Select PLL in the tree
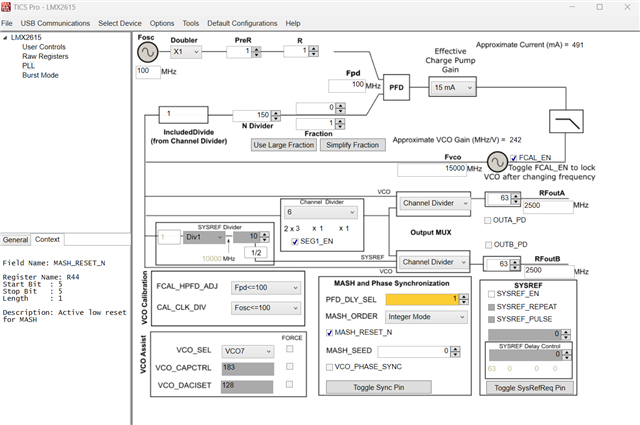Screen dimensions: 640x425 [x=28, y=66]
